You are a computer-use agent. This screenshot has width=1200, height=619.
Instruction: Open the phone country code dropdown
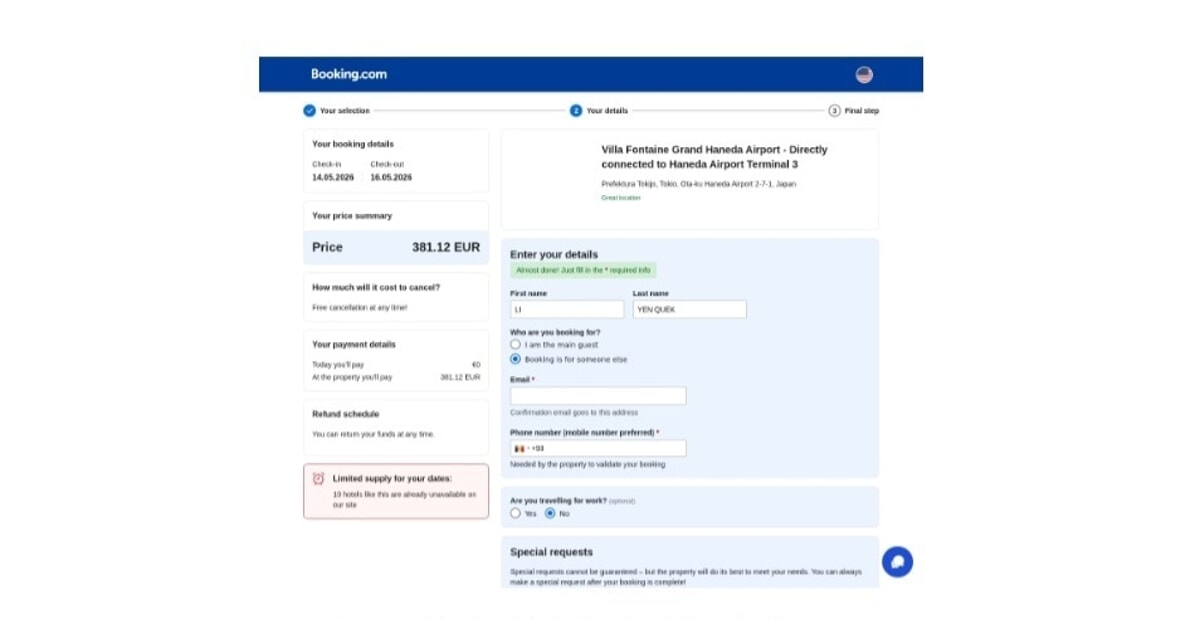point(521,449)
